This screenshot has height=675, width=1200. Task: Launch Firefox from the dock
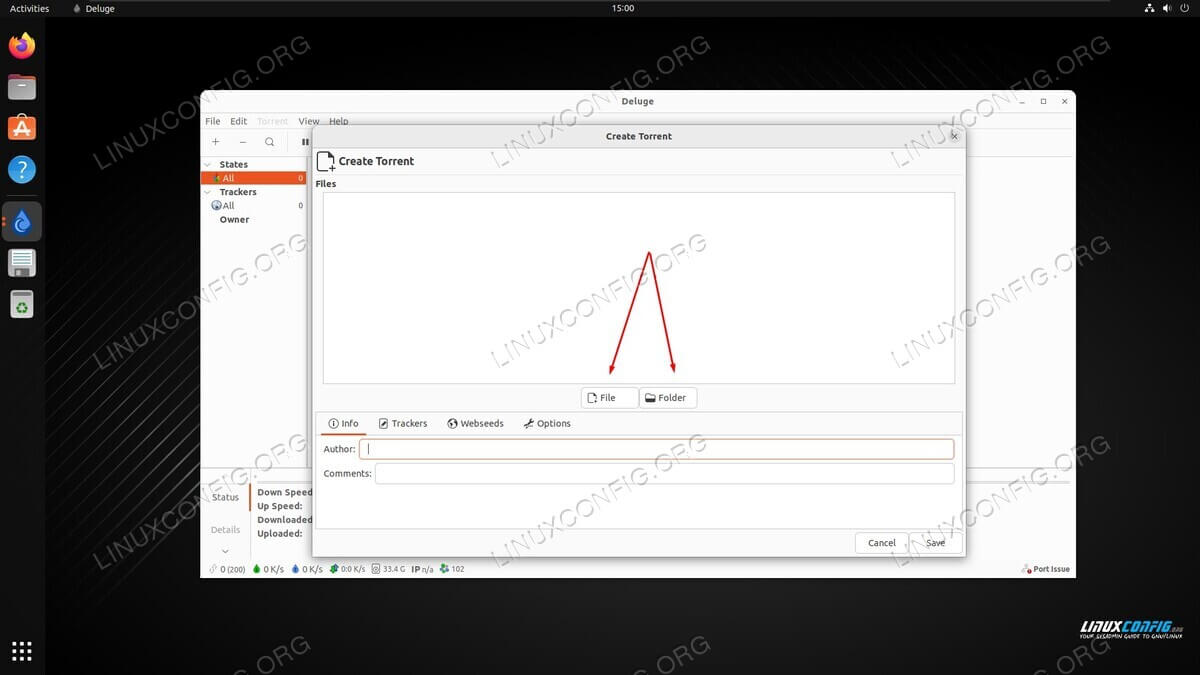point(22,46)
